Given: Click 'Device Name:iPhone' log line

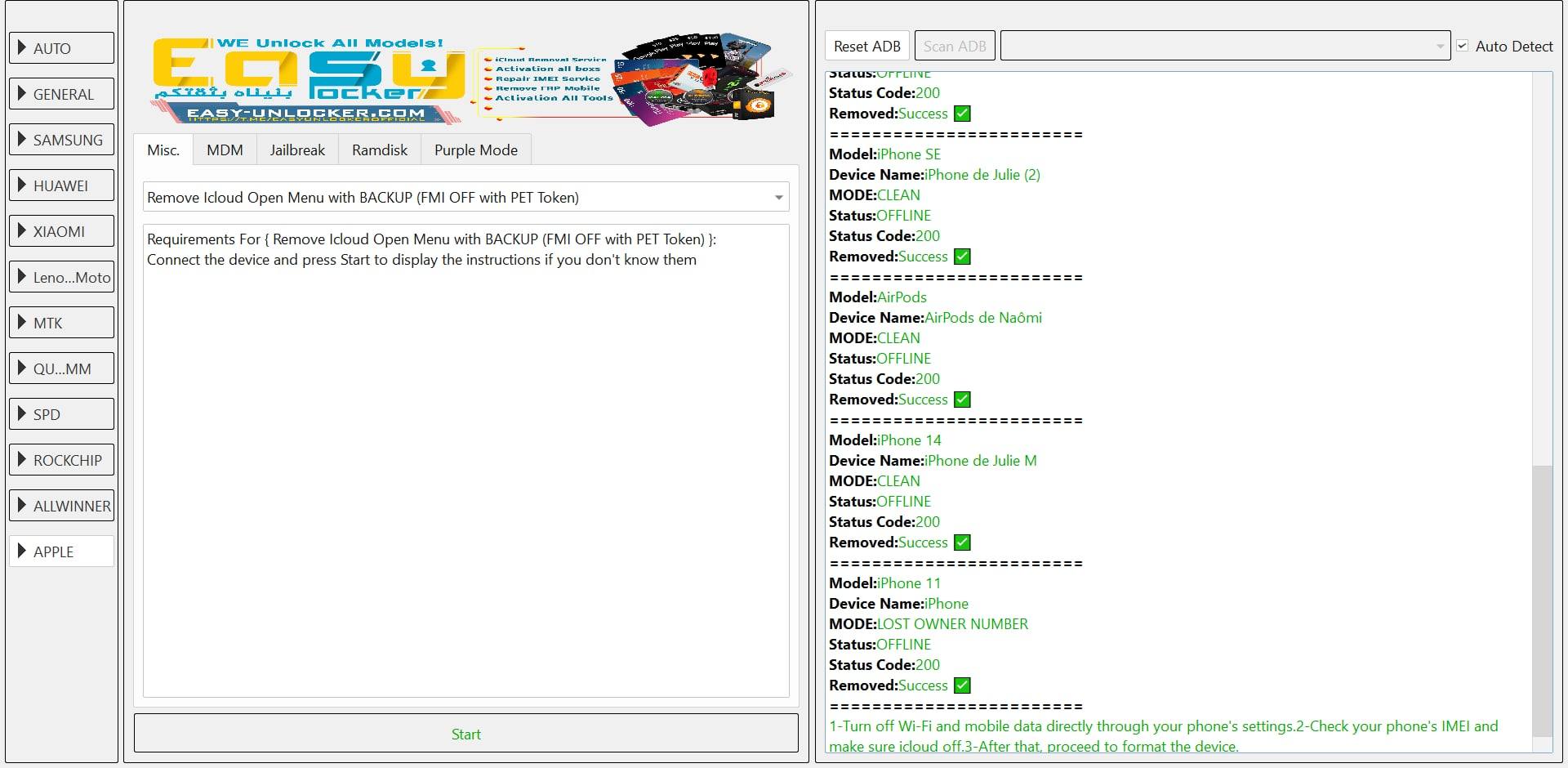Looking at the screenshot, I should click(x=898, y=604).
